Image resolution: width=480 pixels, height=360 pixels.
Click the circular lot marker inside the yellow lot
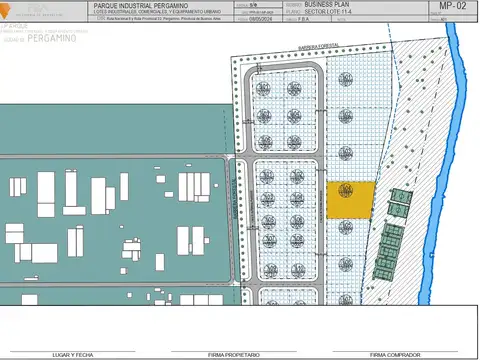[x=345, y=190]
